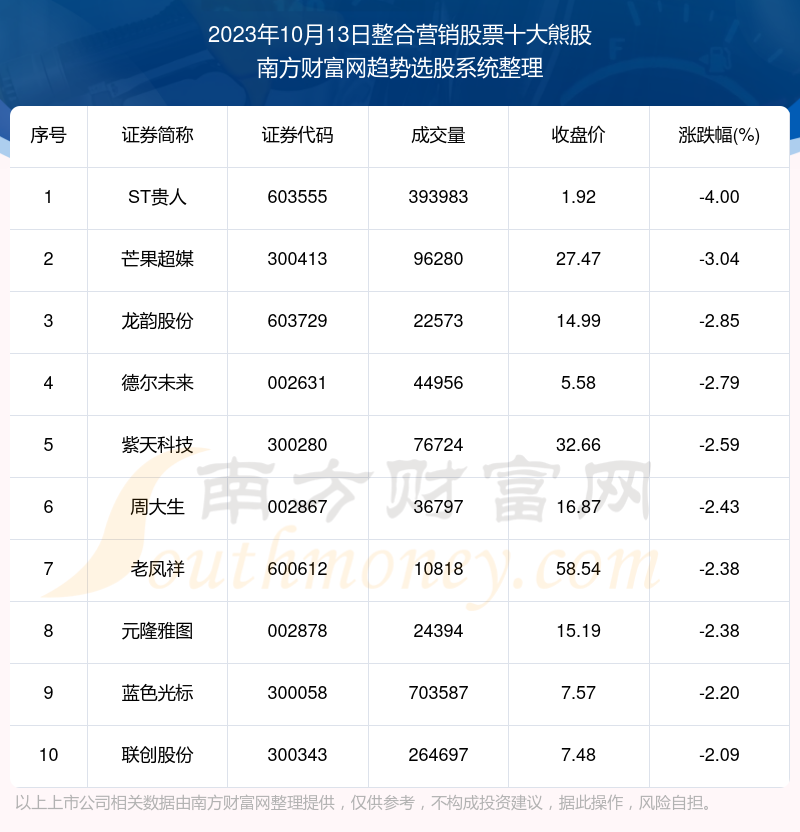The height and width of the screenshot is (832, 800).
Task: Click the subtitle 南方财富网趋势选股系统整理
Action: (x=400, y=69)
